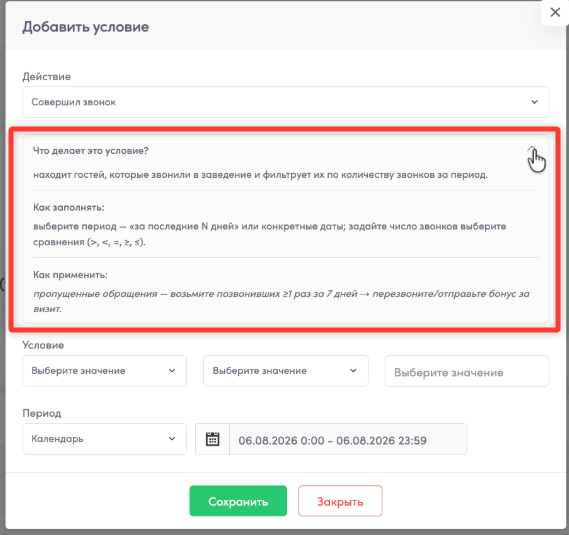The width and height of the screenshot is (569, 535).
Task: Click the arrow in the Действие dropdown
Action: tap(534, 102)
